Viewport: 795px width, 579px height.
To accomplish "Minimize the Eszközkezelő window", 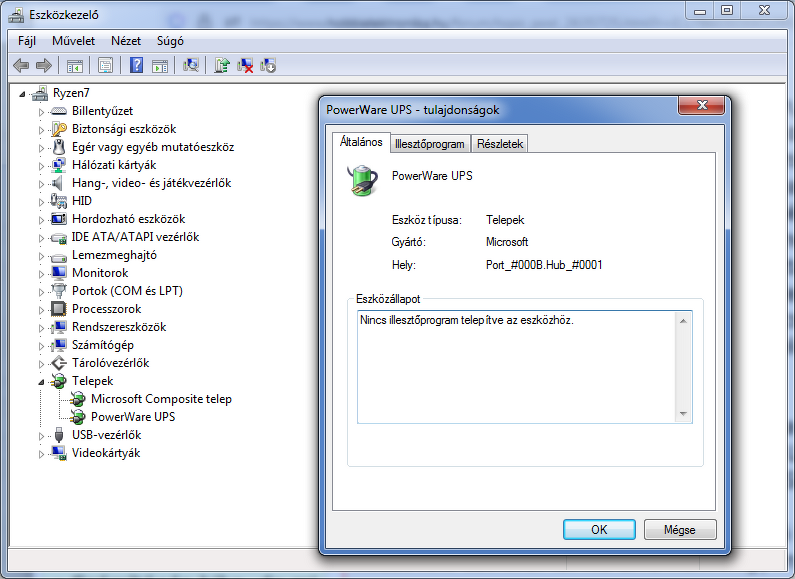I will click(x=700, y=10).
